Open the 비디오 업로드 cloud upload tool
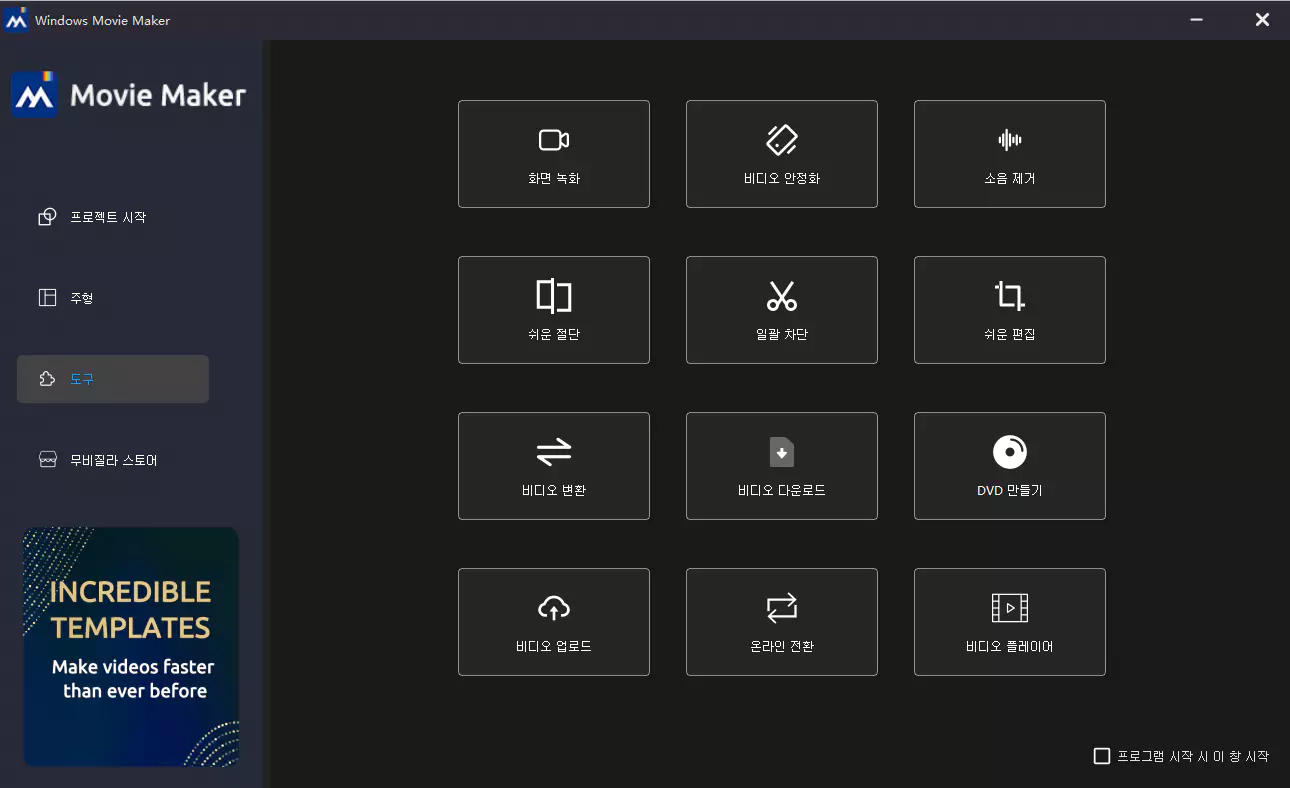The width and height of the screenshot is (1290, 788). coord(554,622)
